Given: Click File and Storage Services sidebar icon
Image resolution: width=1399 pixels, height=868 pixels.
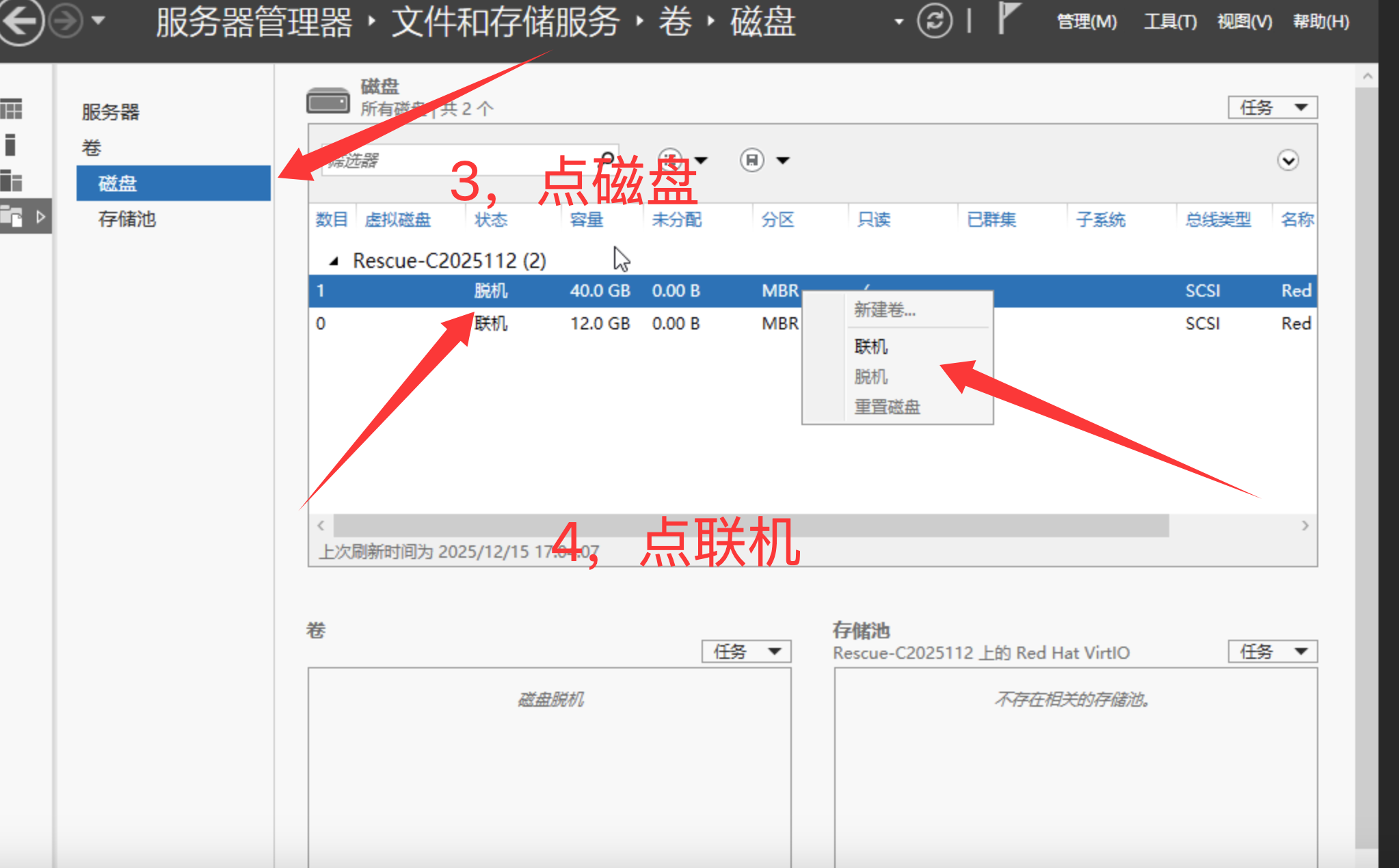Looking at the screenshot, I should (13, 217).
